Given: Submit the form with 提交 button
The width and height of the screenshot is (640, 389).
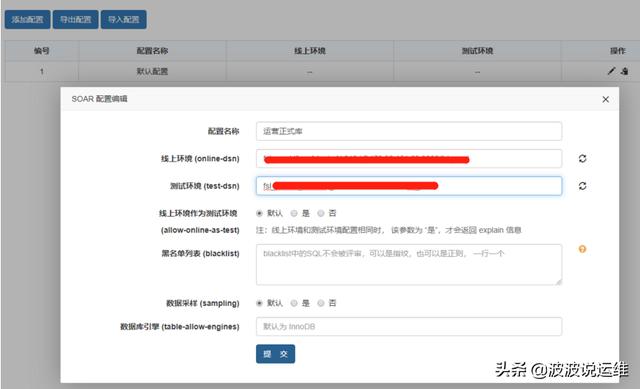Looking at the screenshot, I should click(276, 354).
